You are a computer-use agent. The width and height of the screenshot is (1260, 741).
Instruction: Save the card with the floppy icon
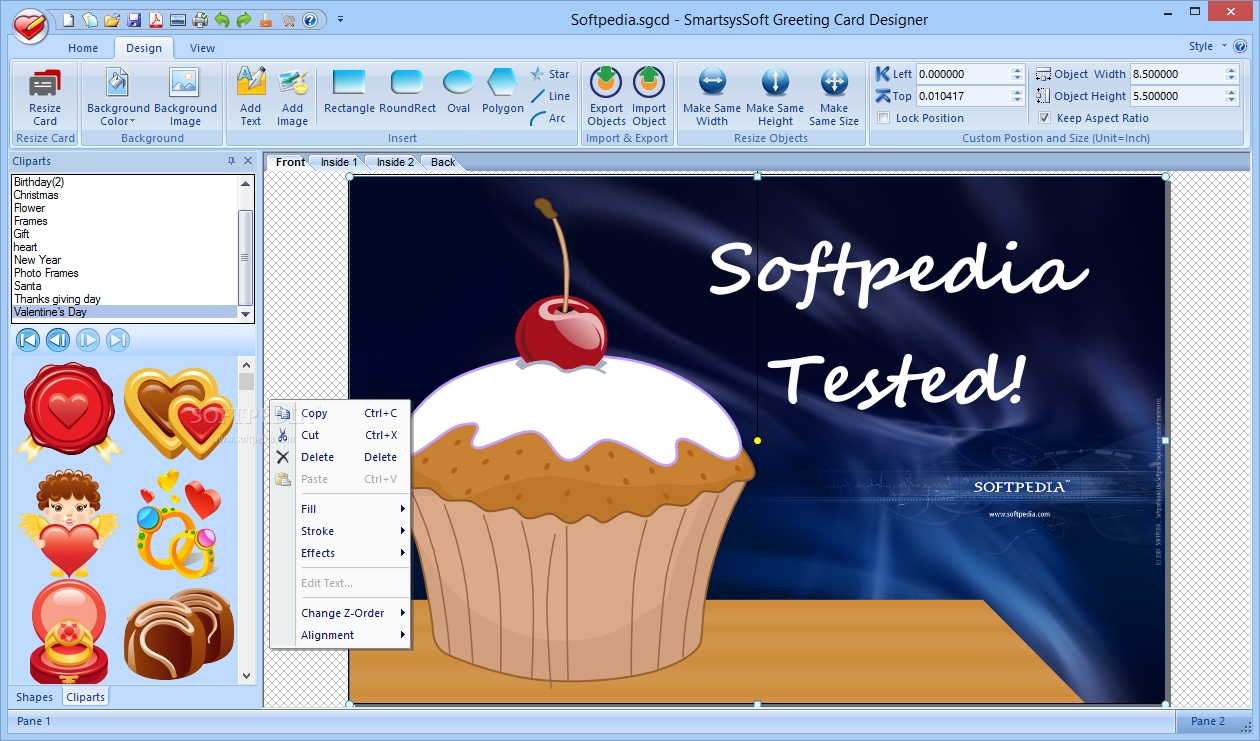134,20
